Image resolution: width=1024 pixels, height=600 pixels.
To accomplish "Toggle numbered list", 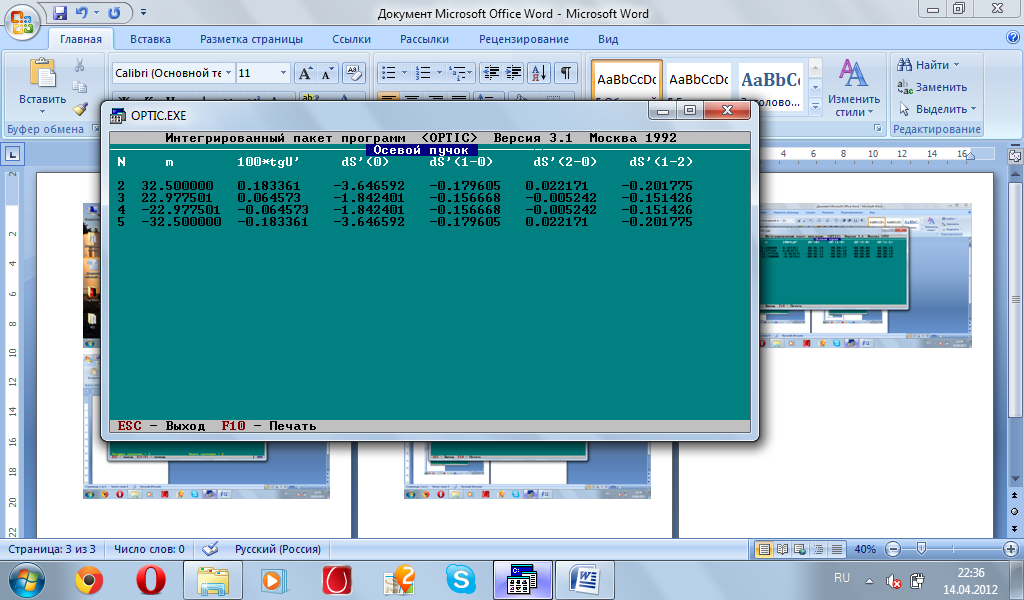I will tap(423, 73).
